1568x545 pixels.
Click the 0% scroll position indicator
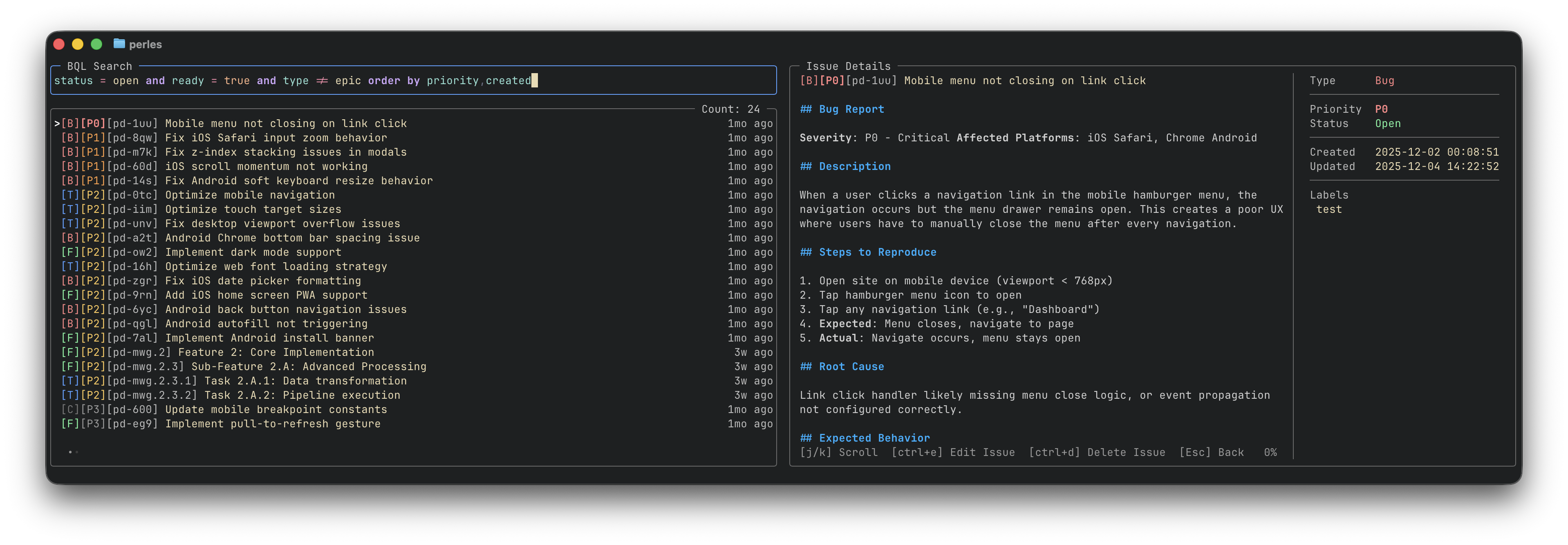(1270, 453)
